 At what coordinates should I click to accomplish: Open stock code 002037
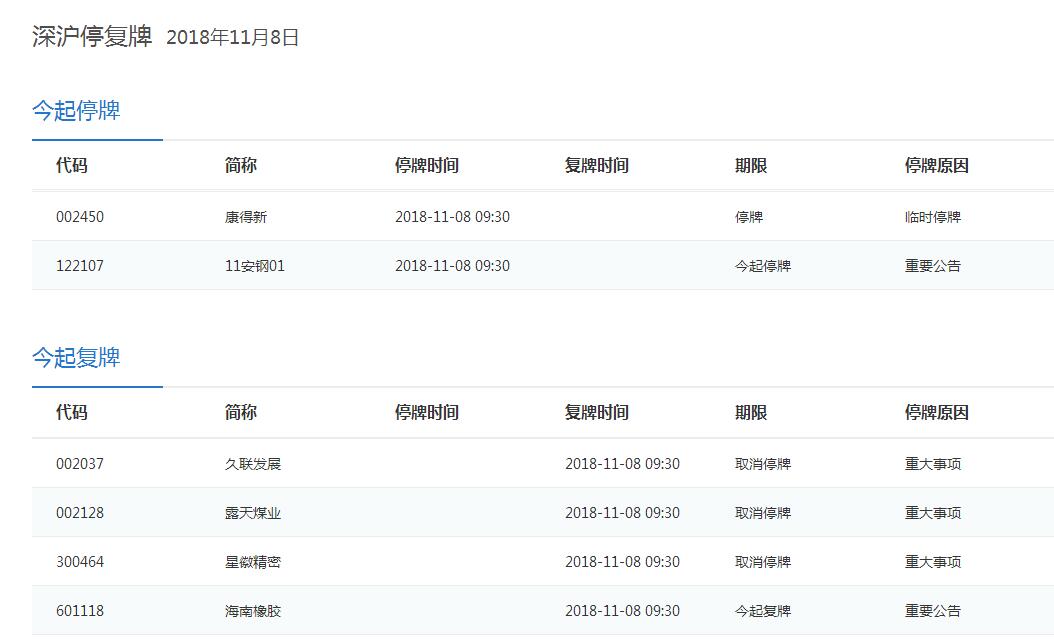click(x=80, y=464)
